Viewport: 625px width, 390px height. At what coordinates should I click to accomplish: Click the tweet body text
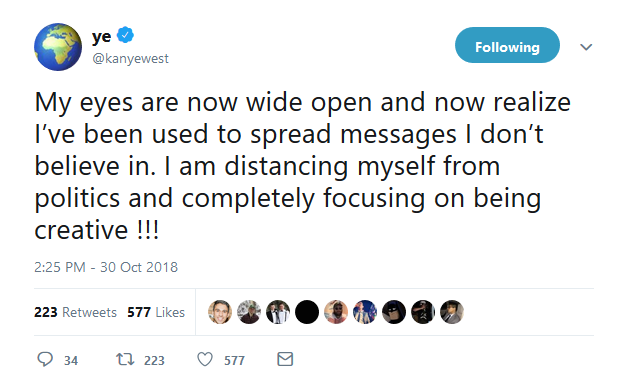303,166
